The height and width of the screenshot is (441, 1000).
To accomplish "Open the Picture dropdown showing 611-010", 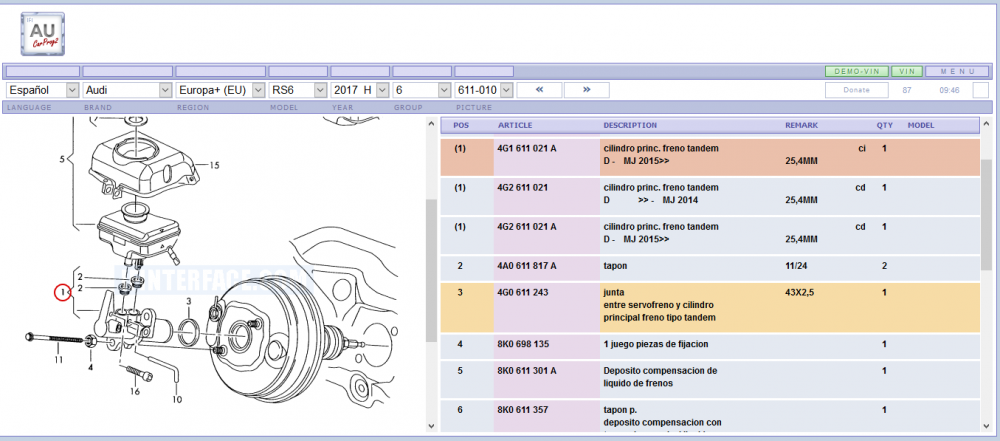I will (484, 91).
